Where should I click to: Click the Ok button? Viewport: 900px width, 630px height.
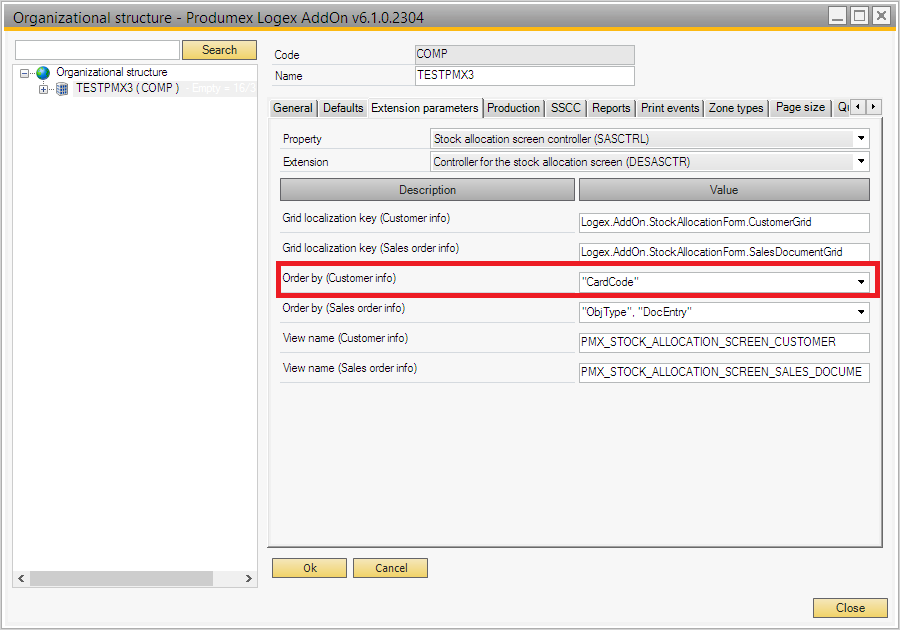[309, 568]
